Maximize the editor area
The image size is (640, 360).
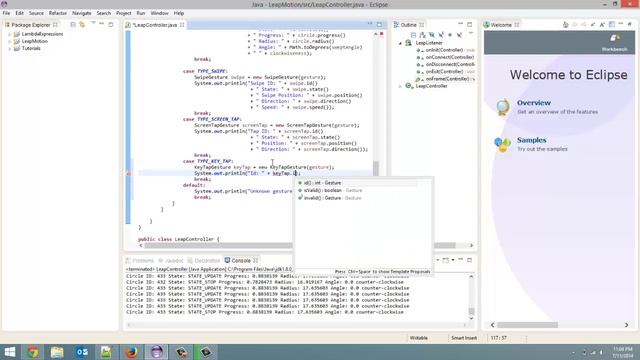click(379, 24)
